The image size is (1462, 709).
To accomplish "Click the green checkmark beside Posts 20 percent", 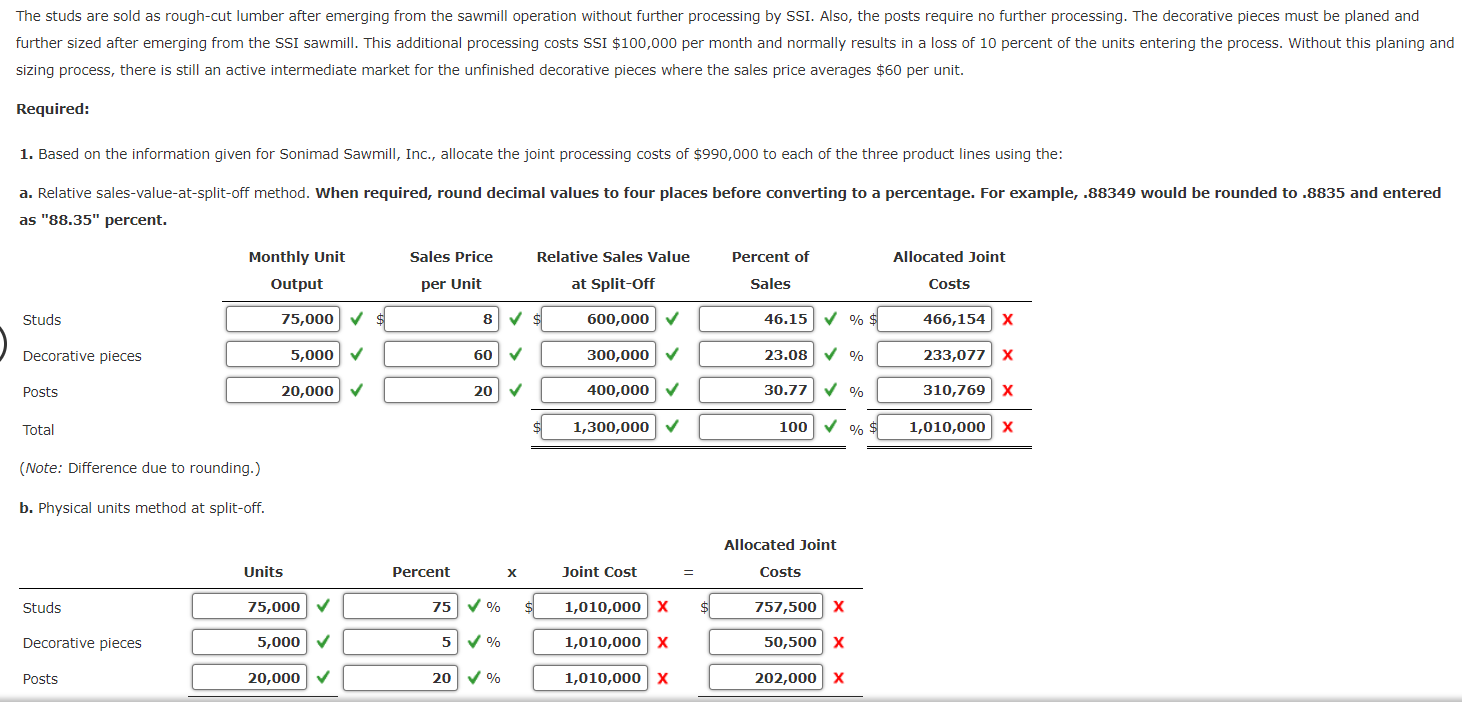I will tap(473, 678).
